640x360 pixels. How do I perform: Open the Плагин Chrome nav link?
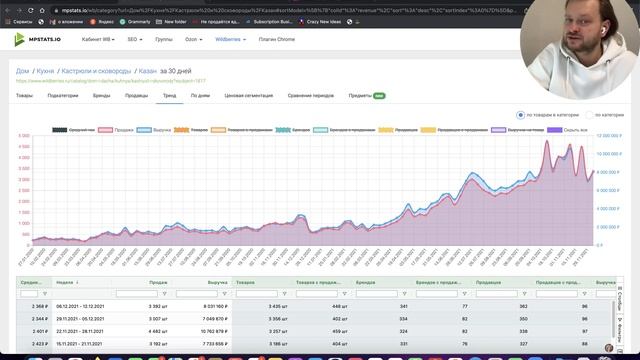point(277,40)
